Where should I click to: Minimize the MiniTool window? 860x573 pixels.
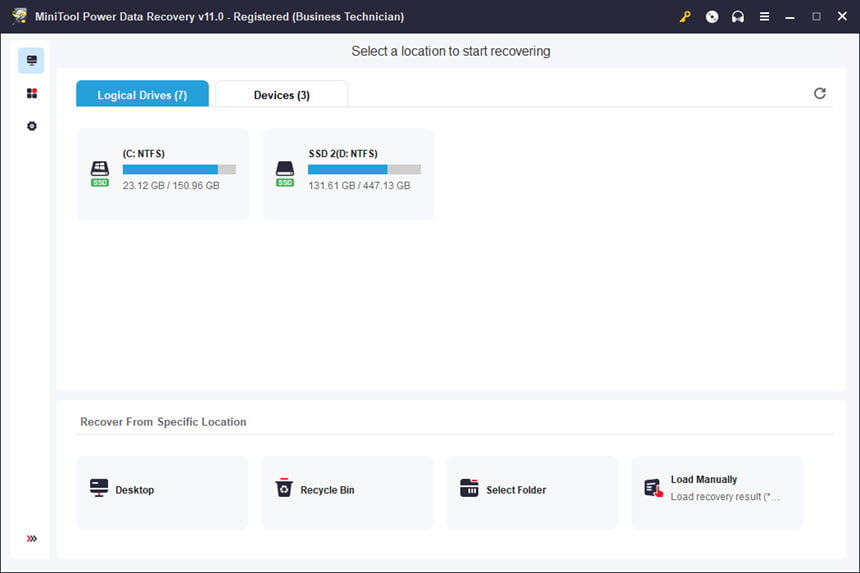tap(790, 17)
